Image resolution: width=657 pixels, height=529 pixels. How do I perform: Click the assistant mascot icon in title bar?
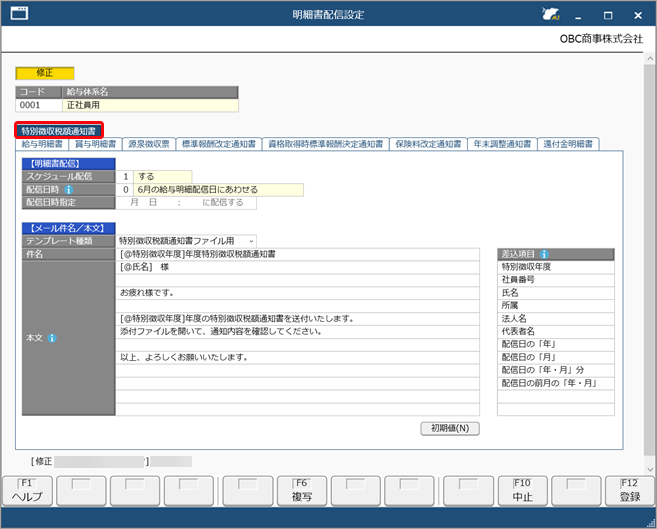click(x=551, y=14)
